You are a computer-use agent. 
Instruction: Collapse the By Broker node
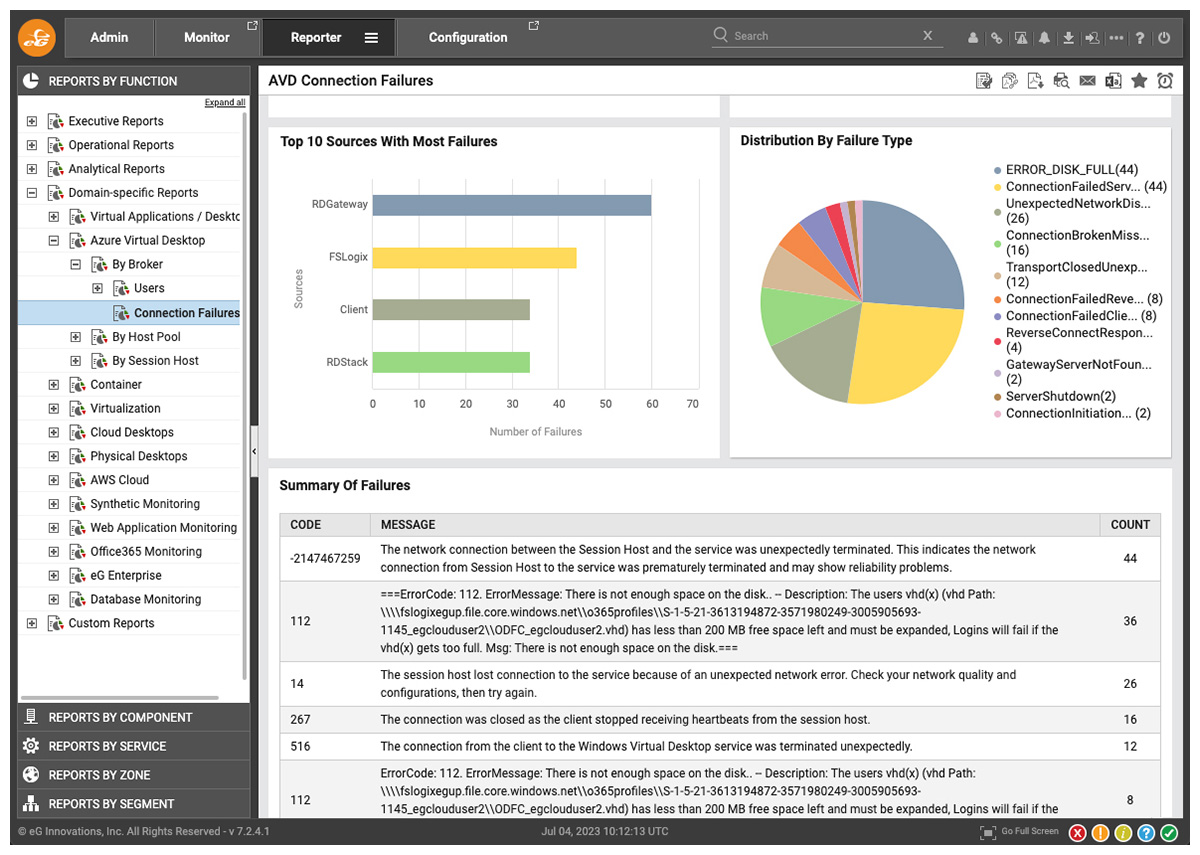click(76, 265)
